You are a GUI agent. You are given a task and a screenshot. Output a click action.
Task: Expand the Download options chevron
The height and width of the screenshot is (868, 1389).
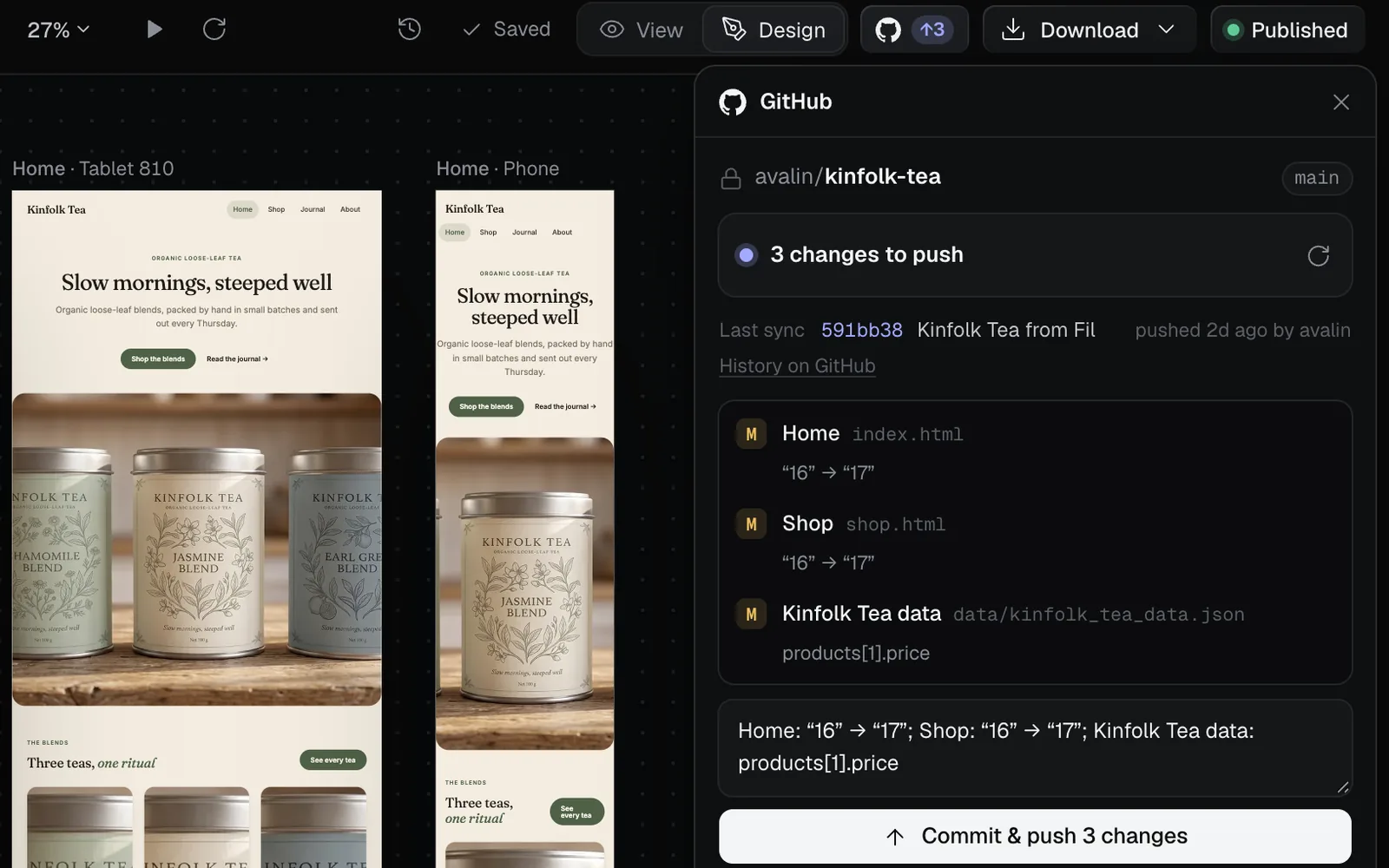1167,30
